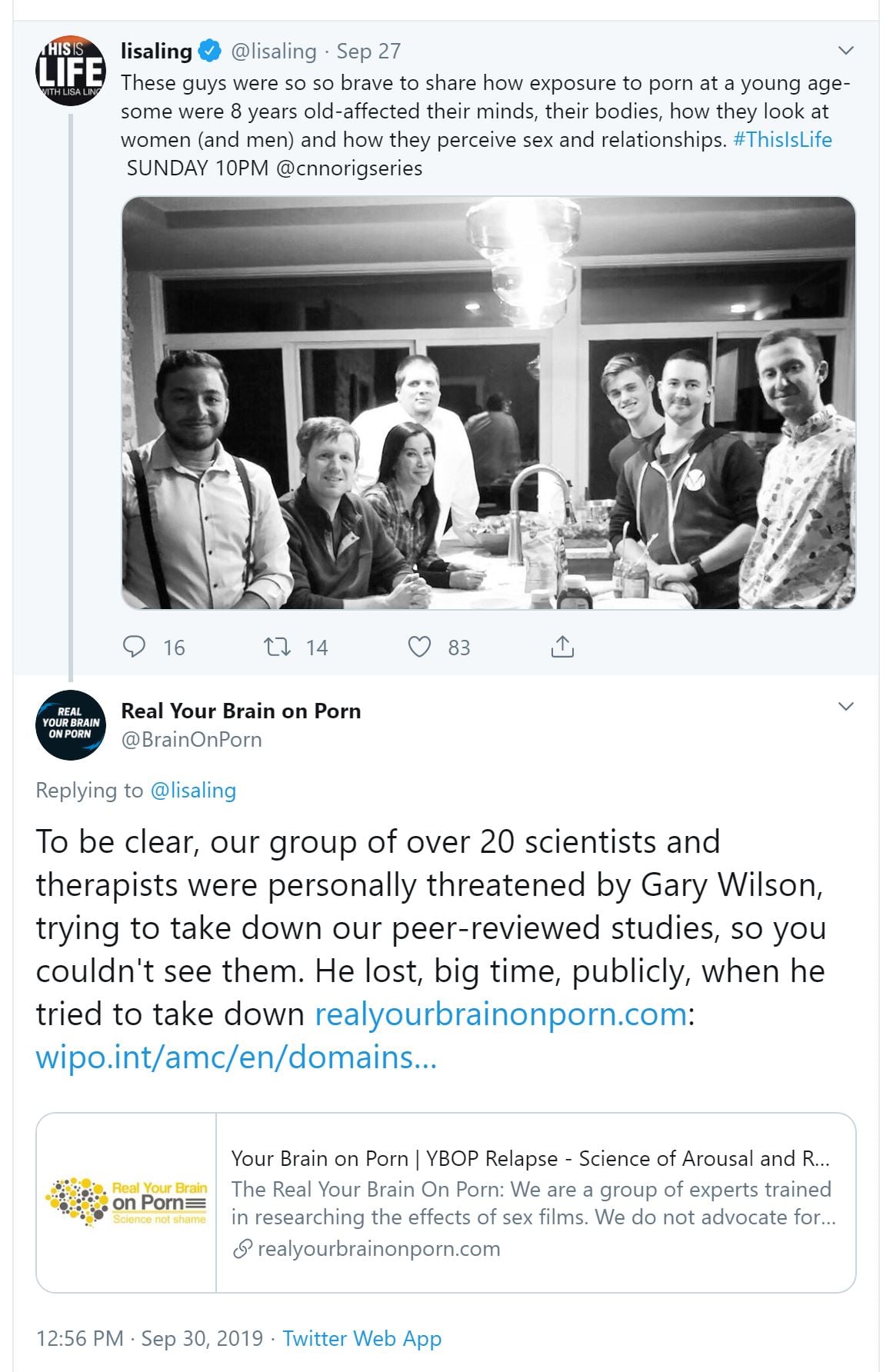Image resolution: width=893 pixels, height=1372 pixels.
Task: Open the Twitter Web App source link
Action: (x=362, y=1338)
